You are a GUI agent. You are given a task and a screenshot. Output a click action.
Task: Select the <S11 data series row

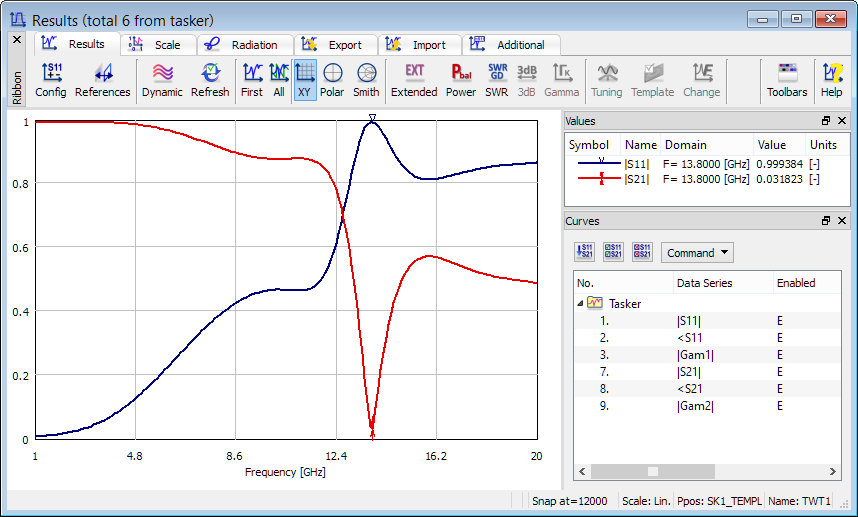tap(708, 338)
